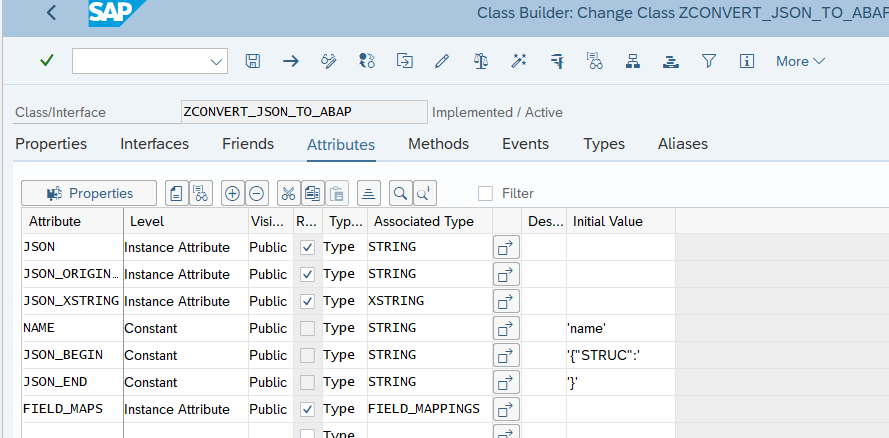Toggle Read-Only checkbox in NAME row
The width and height of the screenshot is (889, 438).
pyautogui.click(x=307, y=328)
